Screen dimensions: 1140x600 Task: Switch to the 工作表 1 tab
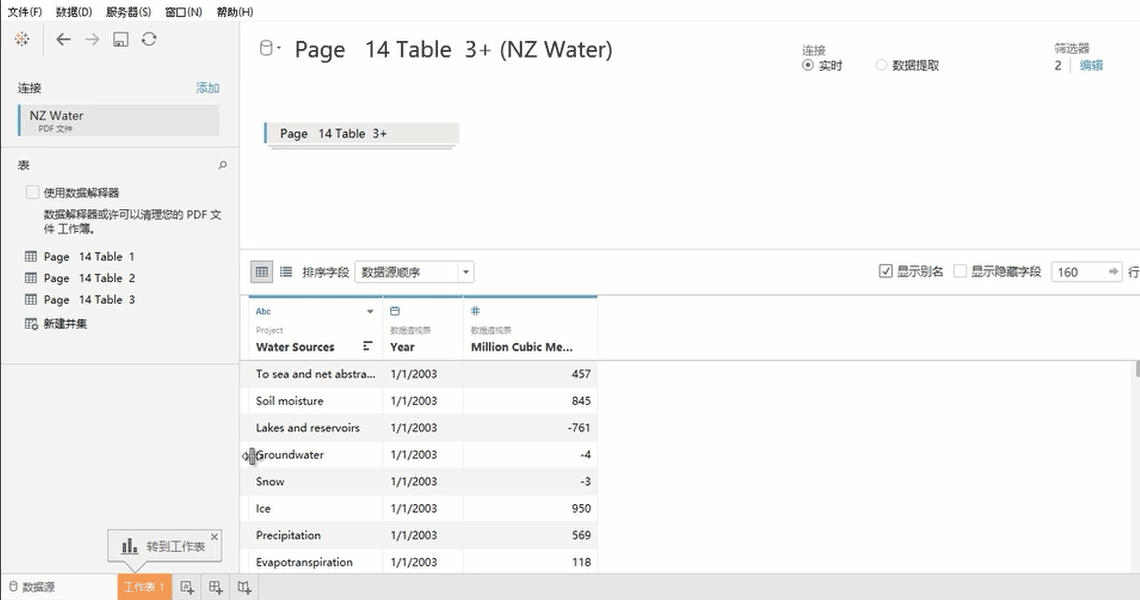pos(144,587)
